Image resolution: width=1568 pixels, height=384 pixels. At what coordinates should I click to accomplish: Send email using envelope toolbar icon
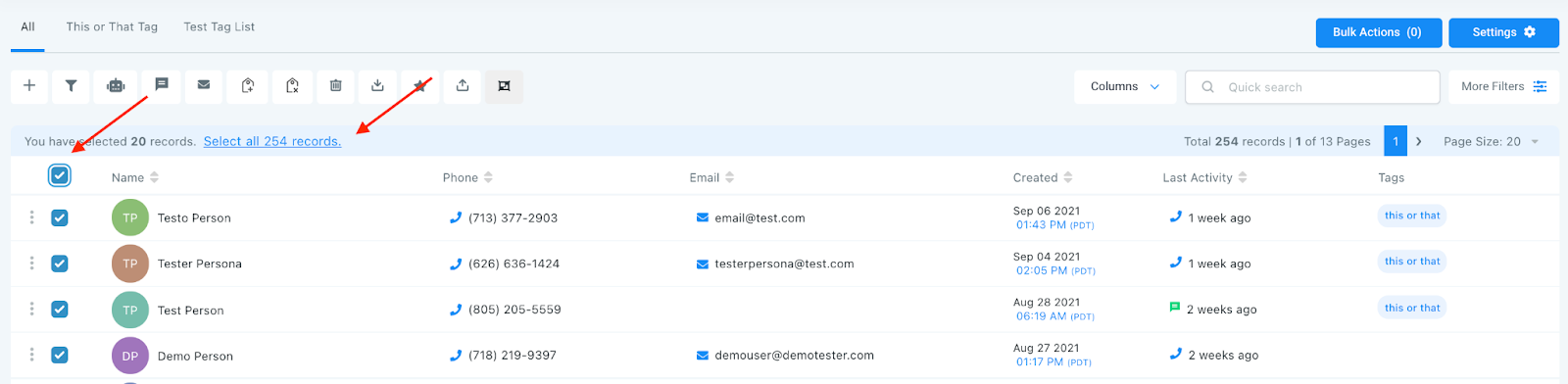coord(204,85)
